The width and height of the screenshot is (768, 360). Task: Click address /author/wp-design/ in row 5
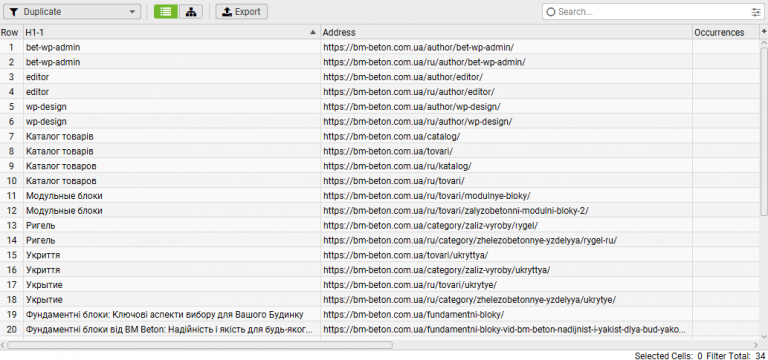[x=506, y=107]
